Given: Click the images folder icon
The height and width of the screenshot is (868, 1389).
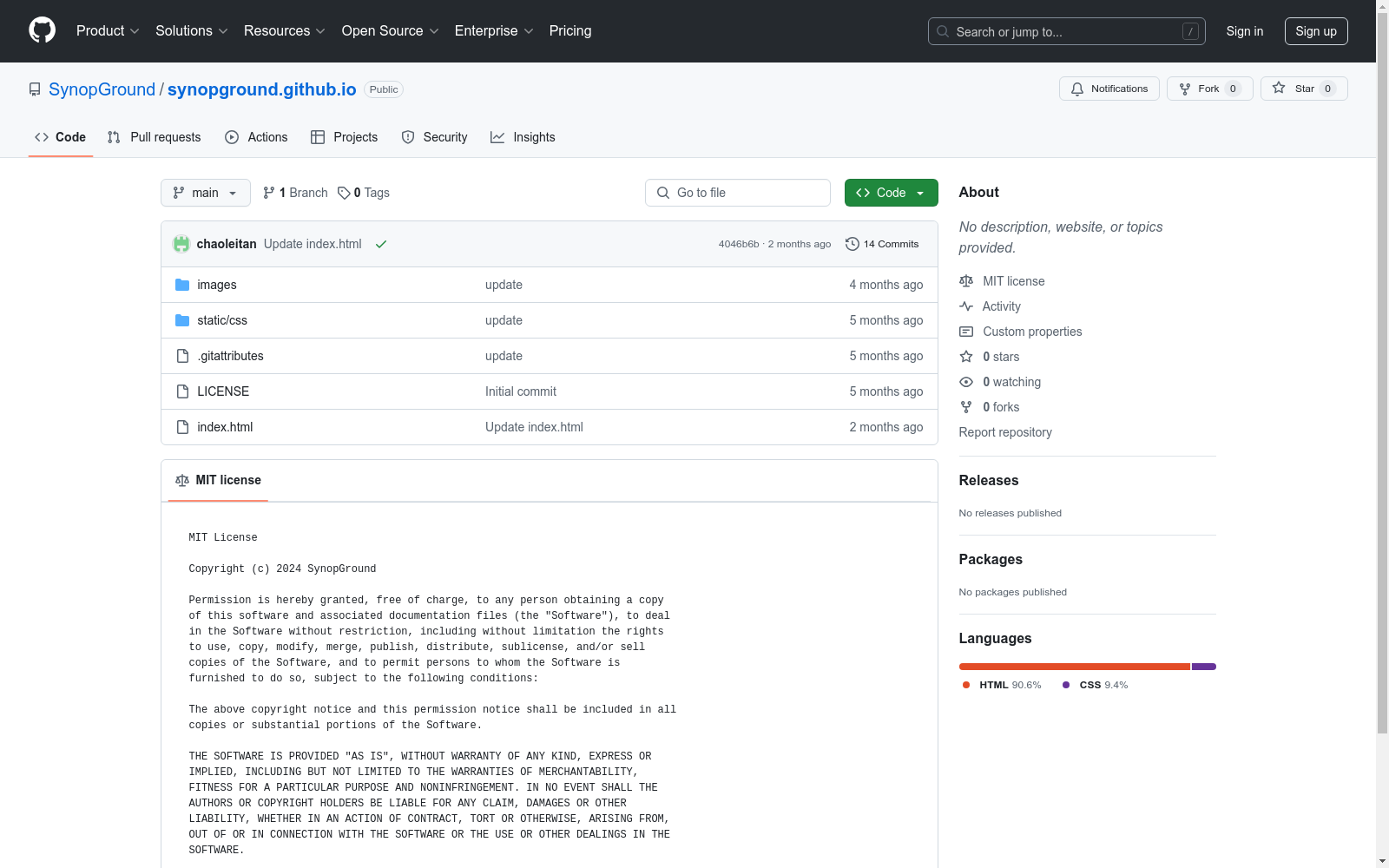Looking at the screenshot, I should [182, 285].
